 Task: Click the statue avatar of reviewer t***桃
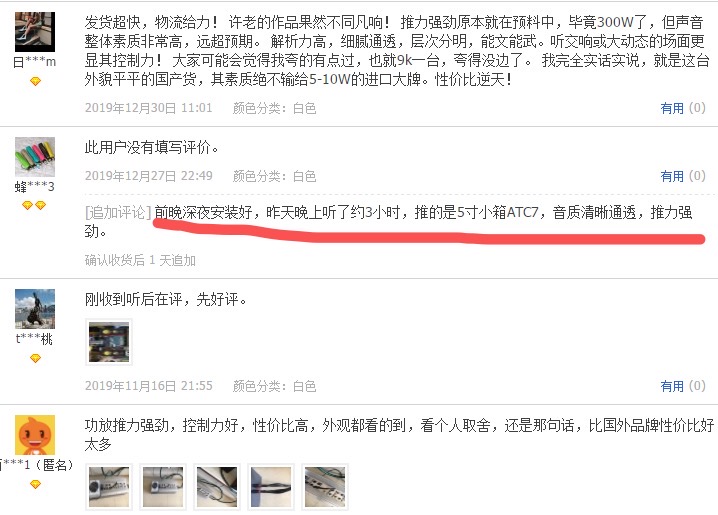35,309
